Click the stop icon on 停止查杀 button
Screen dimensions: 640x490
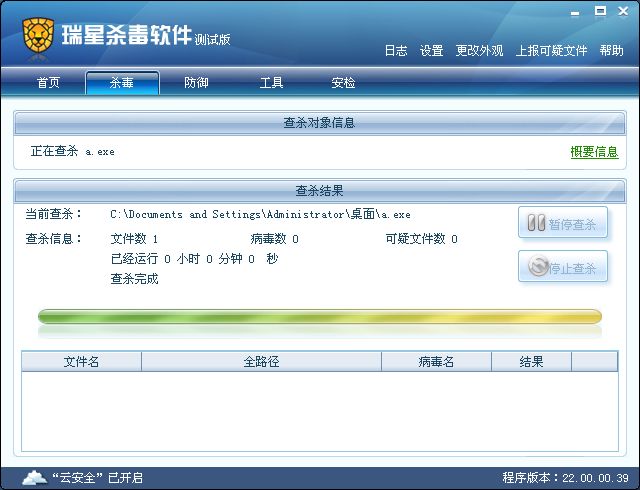(x=538, y=266)
